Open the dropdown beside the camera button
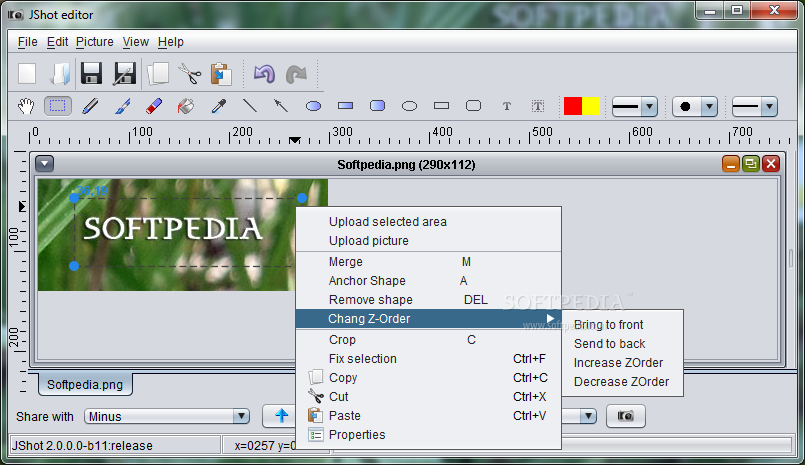805x465 pixels. pyautogui.click(x=588, y=416)
